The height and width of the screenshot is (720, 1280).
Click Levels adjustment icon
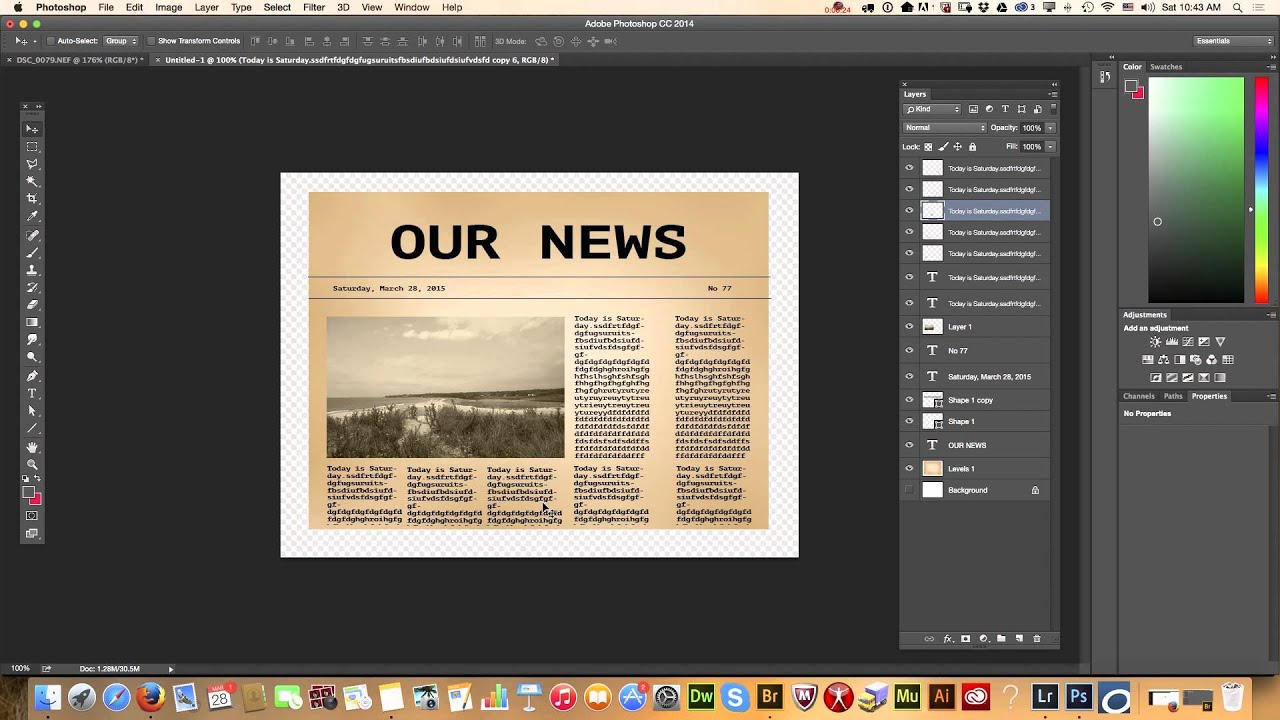point(1171,342)
